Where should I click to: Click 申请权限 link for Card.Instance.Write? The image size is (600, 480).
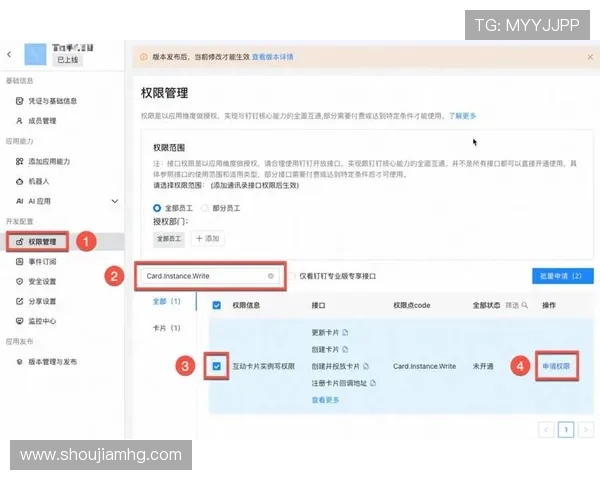tap(556, 366)
